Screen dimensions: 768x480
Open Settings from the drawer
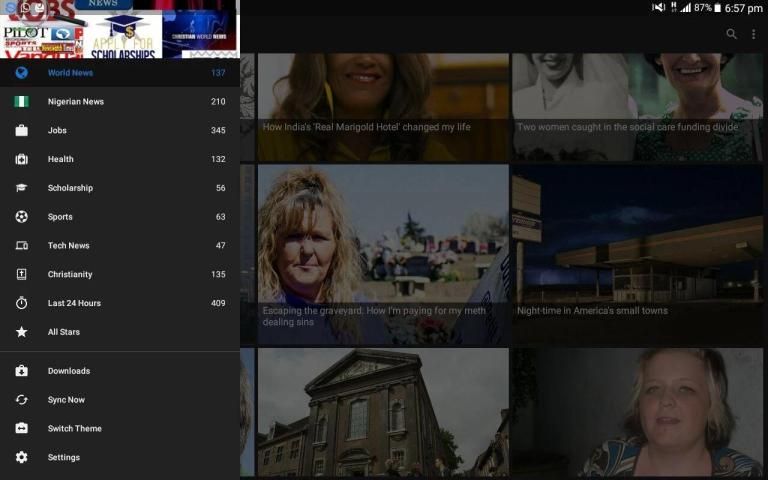click(x=64, y=458)
